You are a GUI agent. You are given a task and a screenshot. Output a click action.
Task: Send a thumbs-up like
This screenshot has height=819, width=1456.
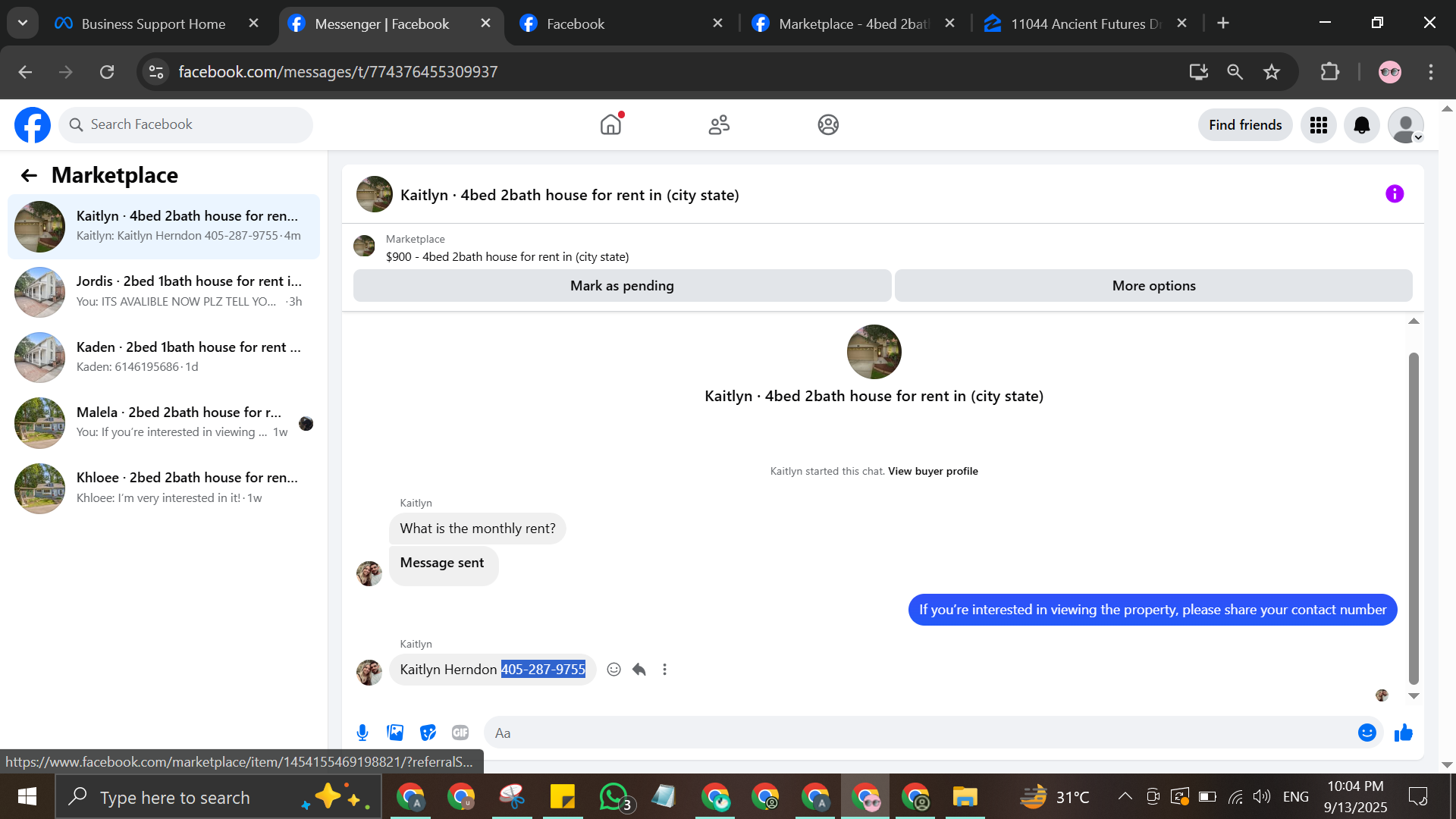point(1404,733)
